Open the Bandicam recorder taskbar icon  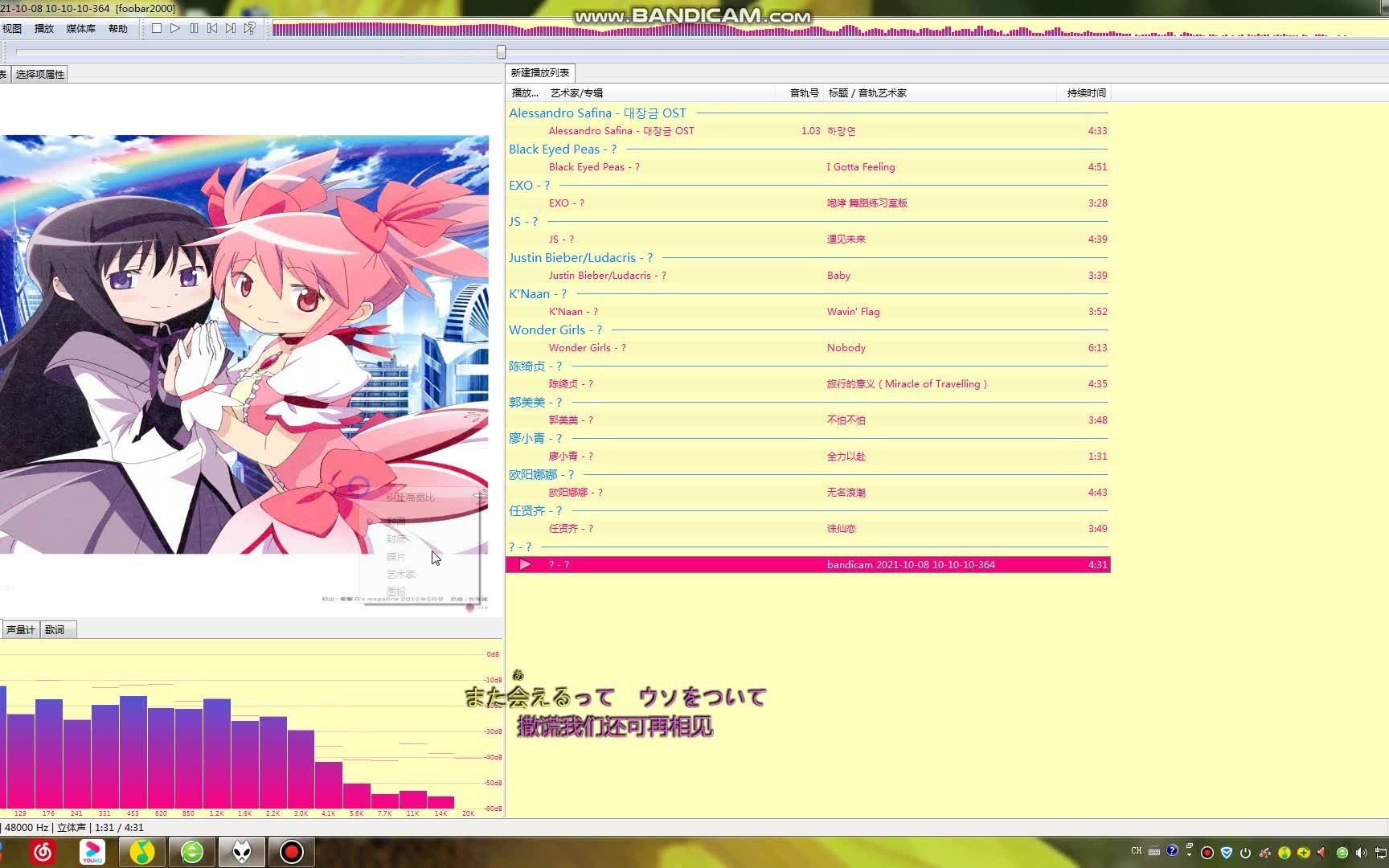(292, 852)
